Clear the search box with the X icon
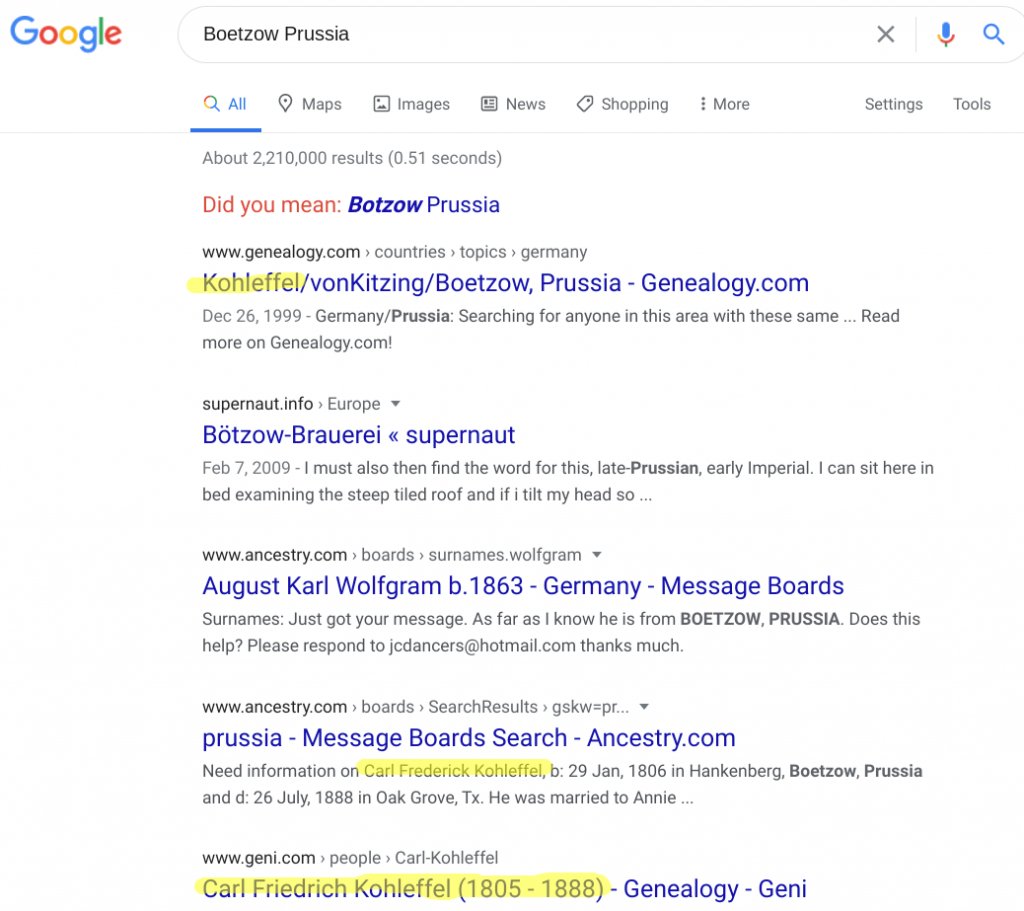 (x=885, y=34)
